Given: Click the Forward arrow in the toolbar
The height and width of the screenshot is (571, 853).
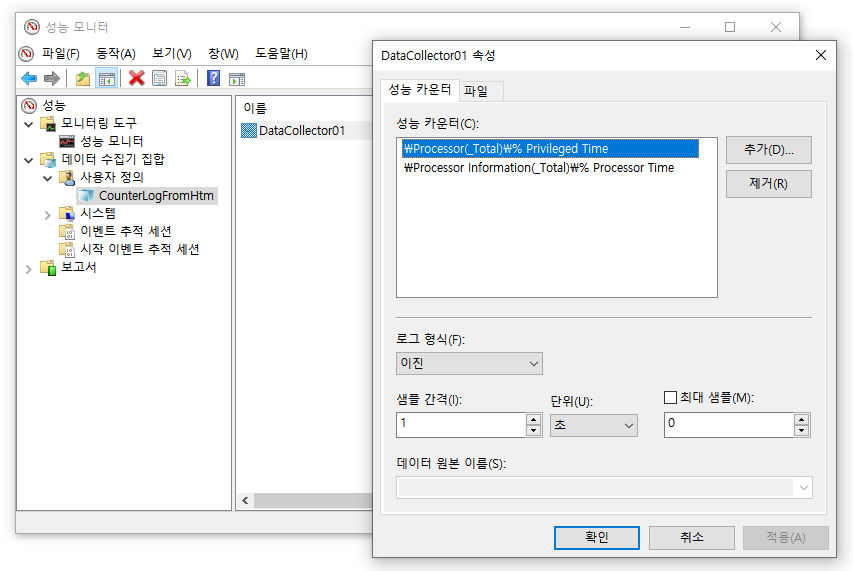Looking at the screenshot, I should coord(52,79).
